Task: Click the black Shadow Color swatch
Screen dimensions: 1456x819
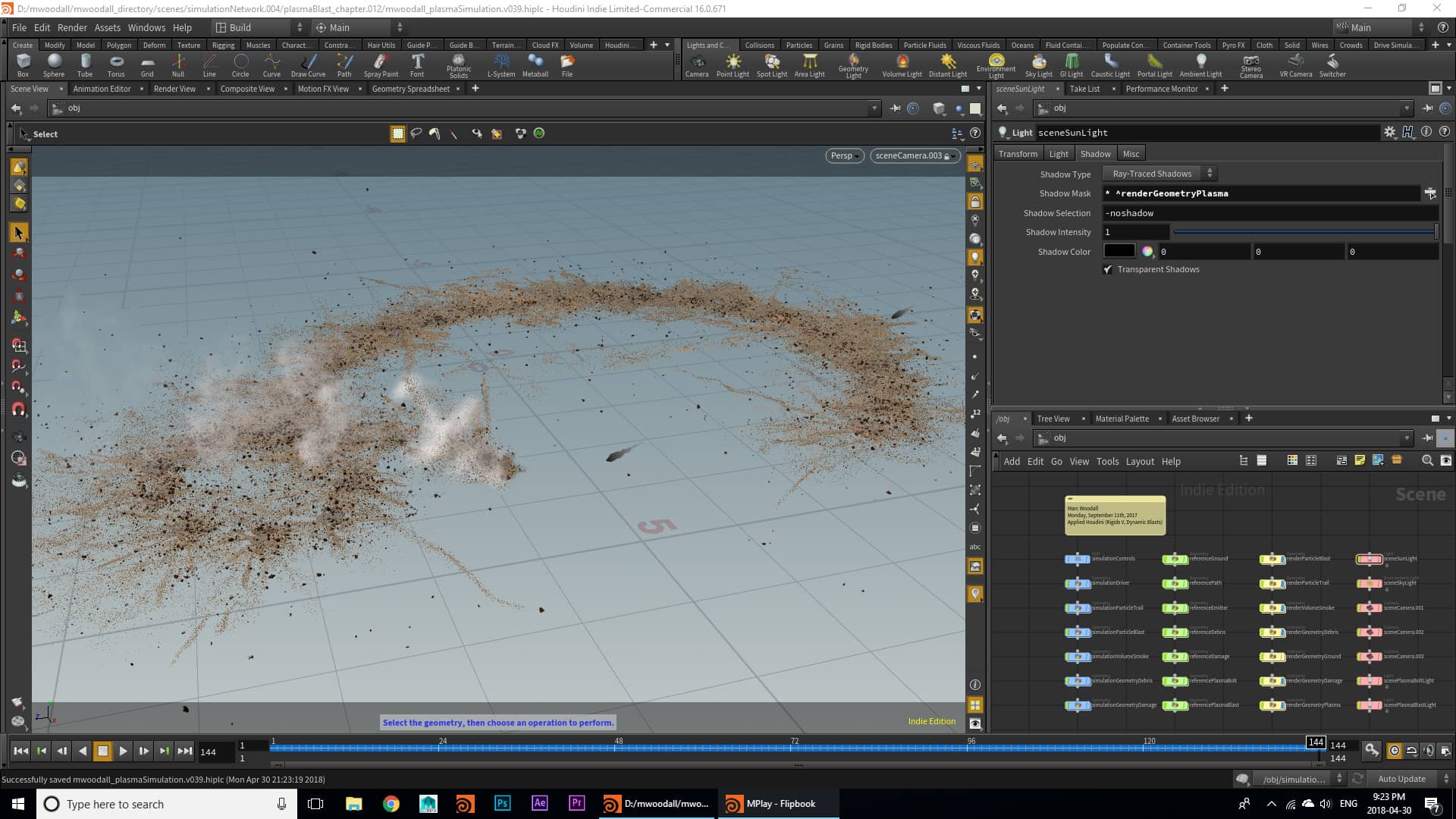Action: [1121, 251]
